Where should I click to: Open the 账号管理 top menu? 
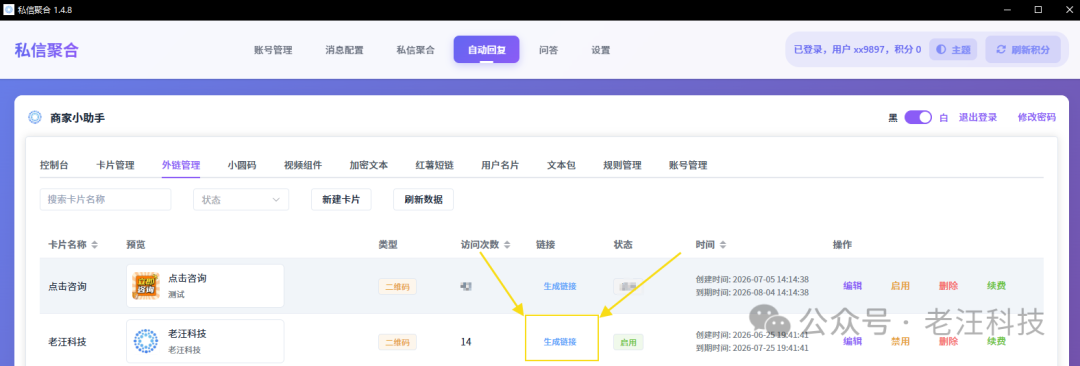(273, 50)
